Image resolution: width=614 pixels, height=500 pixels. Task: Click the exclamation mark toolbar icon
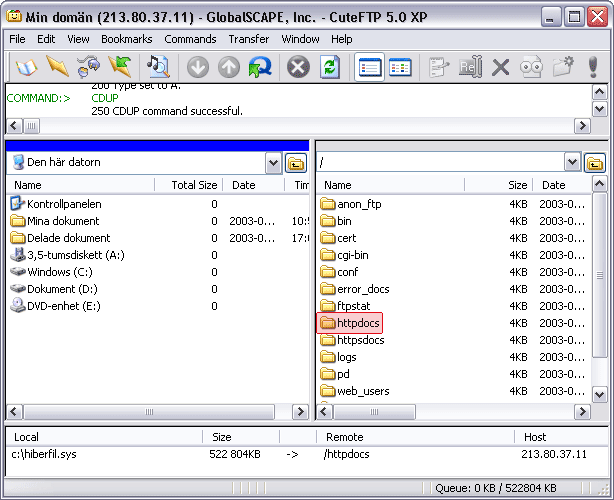pos(593,67)
